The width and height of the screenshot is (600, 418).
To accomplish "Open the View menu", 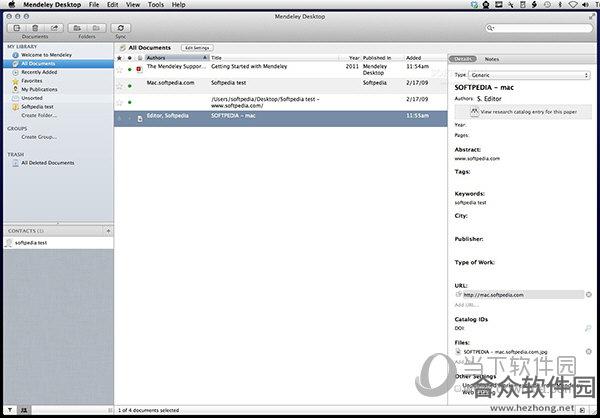I will 133,5.
